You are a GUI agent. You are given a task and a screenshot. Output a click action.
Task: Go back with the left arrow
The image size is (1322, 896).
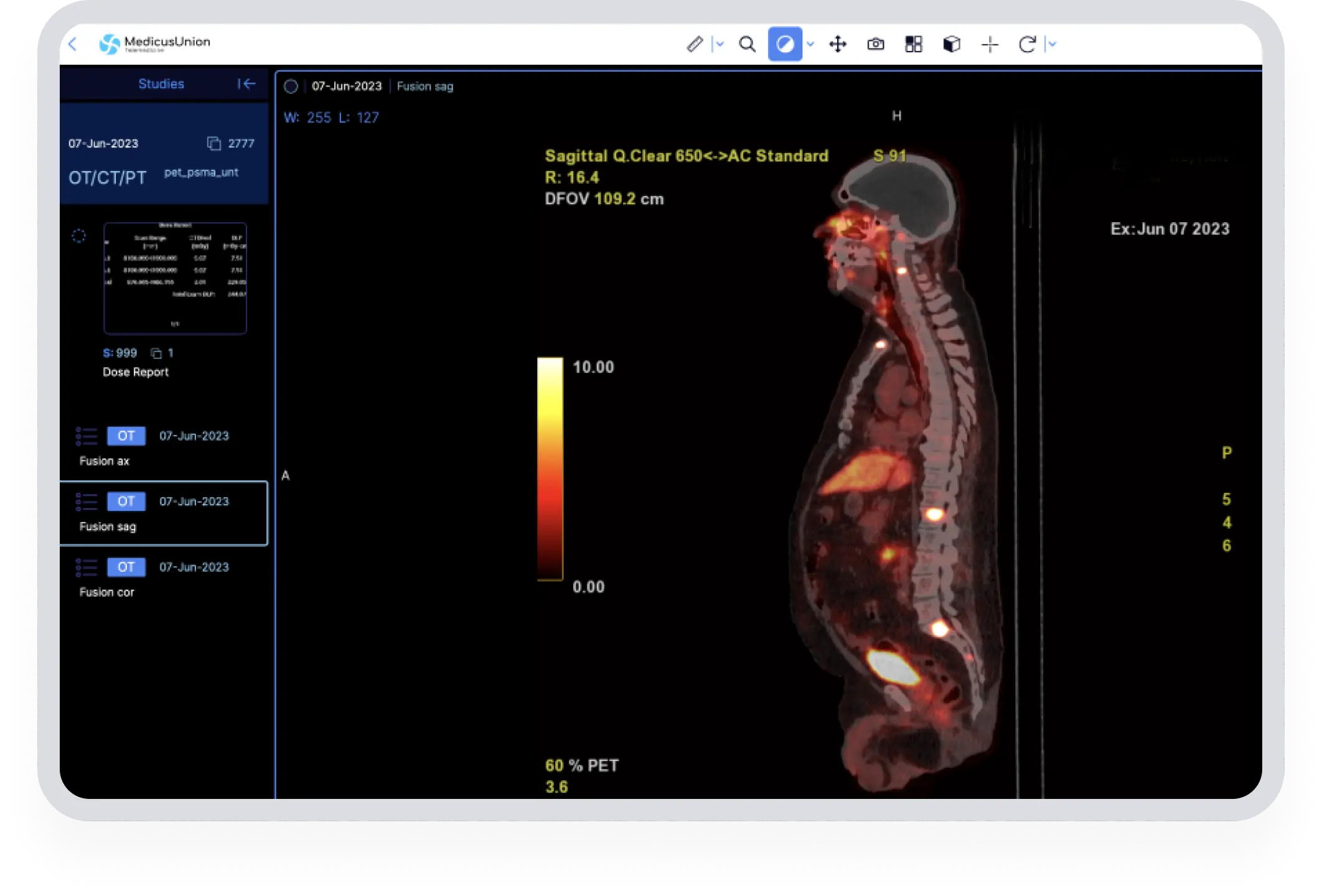pyautogui.click(x=73, y=44)
